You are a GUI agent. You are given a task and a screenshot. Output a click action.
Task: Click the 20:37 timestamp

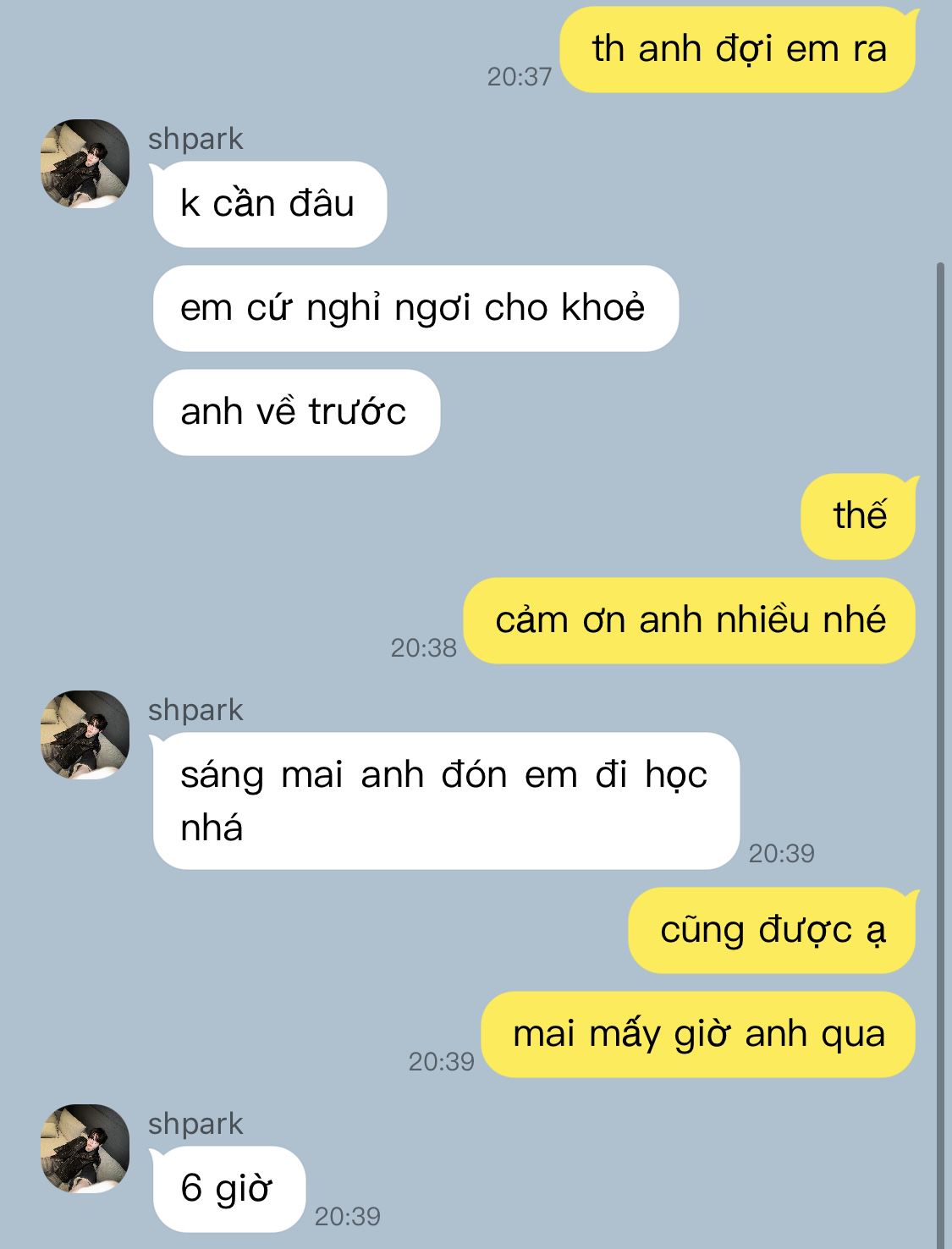pyautogui.click(x=519, y=77)
